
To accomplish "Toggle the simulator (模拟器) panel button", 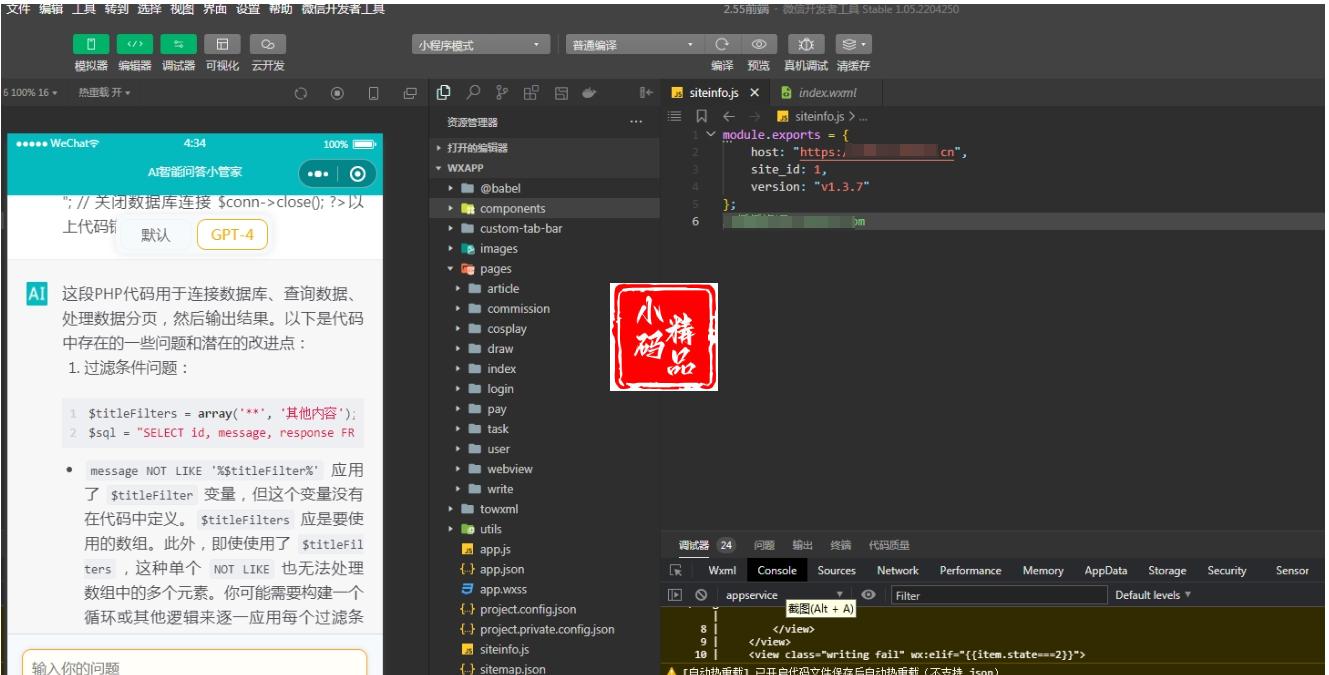I will [x=92, y=45].
